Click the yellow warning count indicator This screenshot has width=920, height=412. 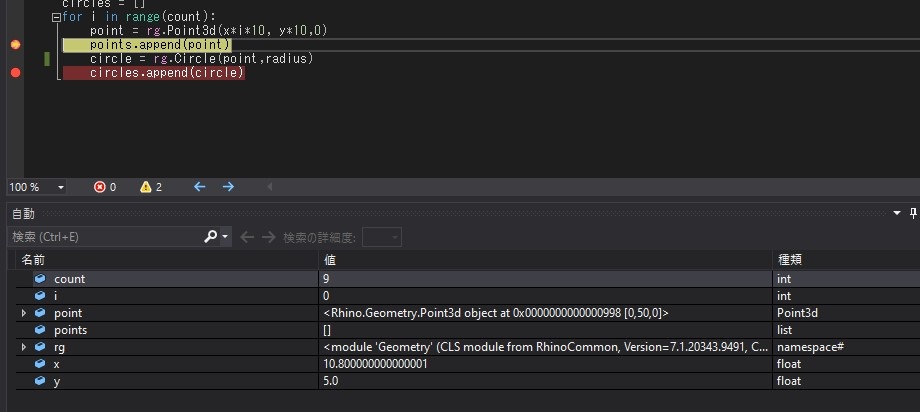point(151,187)
